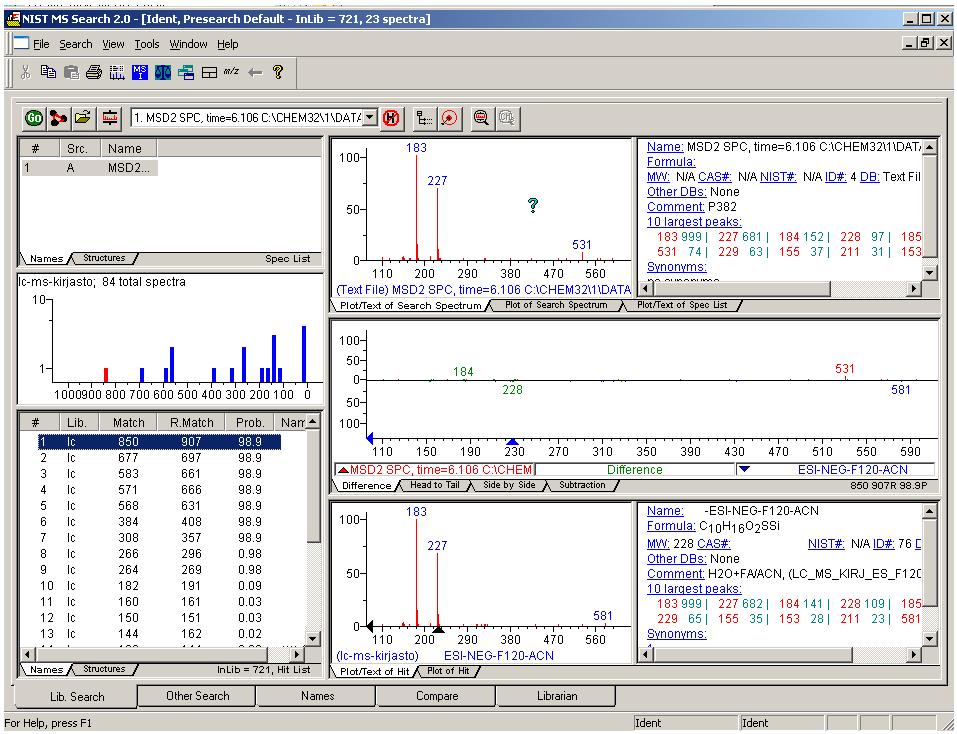957x734 pixels.
Task: Click the 10 largest peaks link of the search spectrum
Action: pos(694,222)
